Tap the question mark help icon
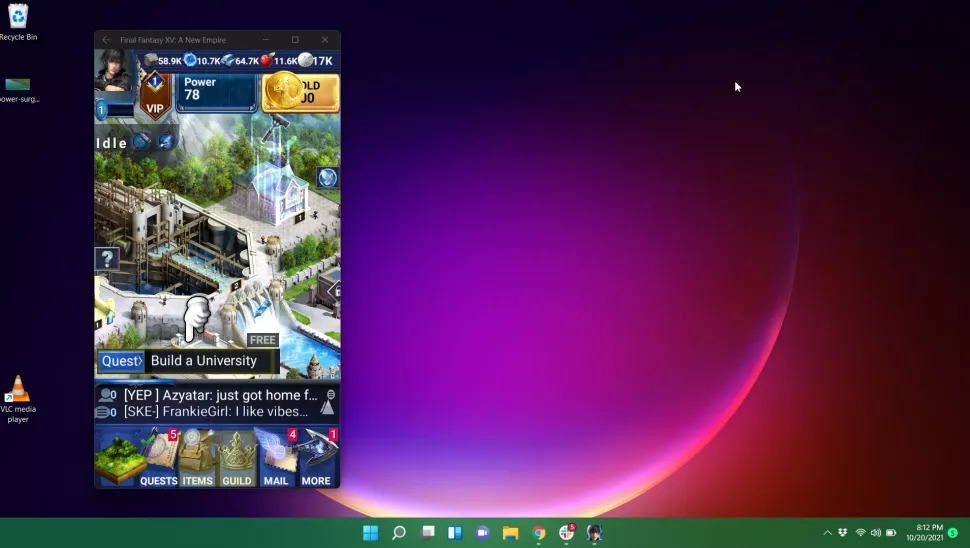The height and width of the screenshot is (548, 970). (107, 259)
